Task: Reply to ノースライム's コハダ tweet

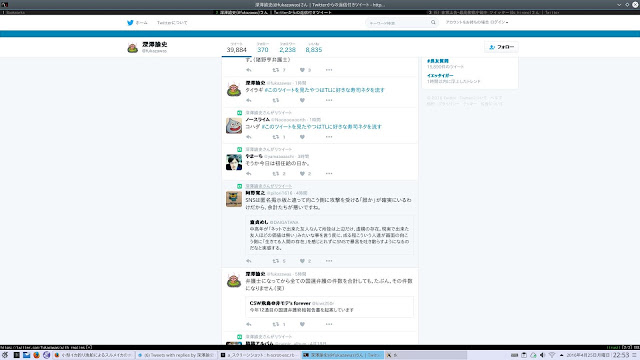Action: [249, 137]
